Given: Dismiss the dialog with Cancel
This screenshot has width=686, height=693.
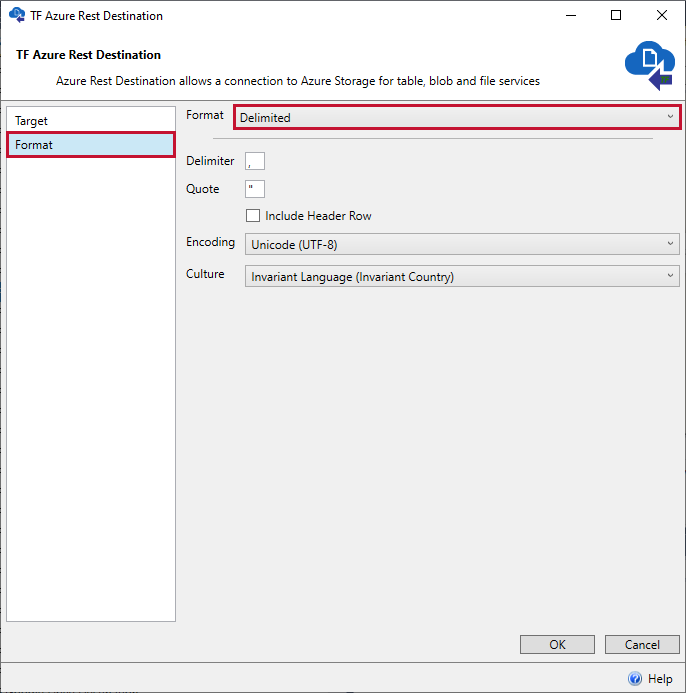Looking at the screenshot, I should (642, 644).
